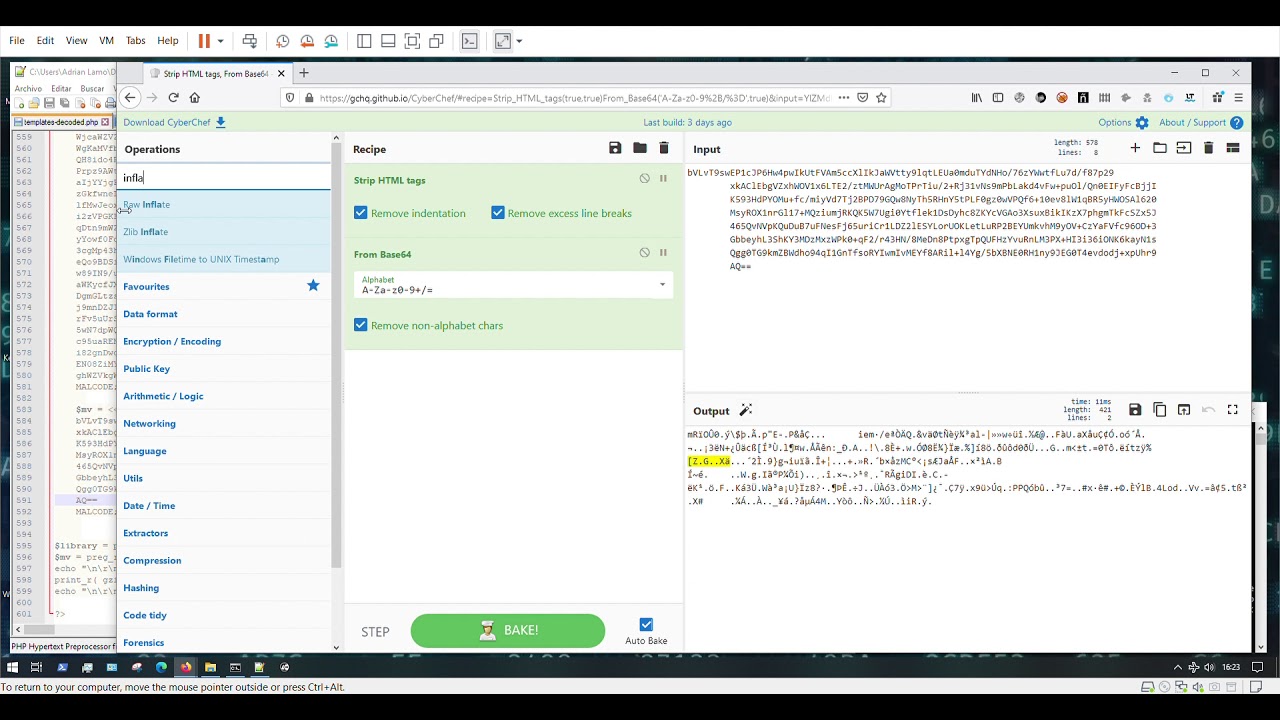The image size is (1280, 720).
Task: Open the View menu
Action: pos(76,41)
